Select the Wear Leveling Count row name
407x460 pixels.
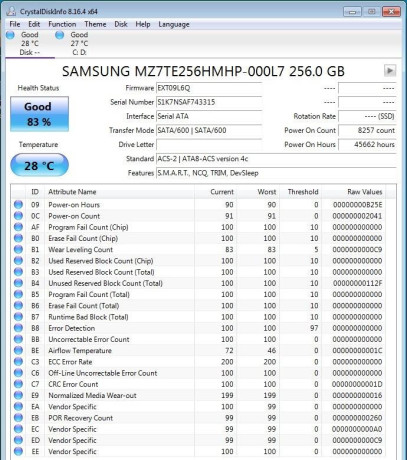click(80, 250)
